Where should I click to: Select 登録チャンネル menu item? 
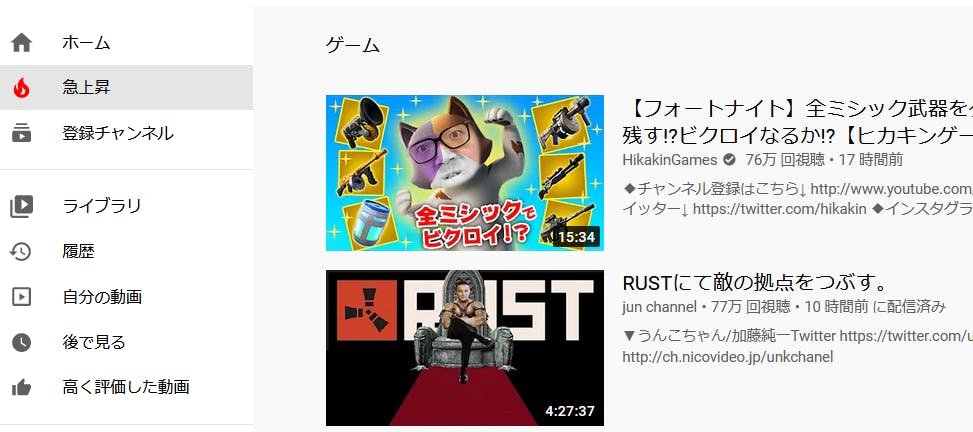[x=127, y=133]
